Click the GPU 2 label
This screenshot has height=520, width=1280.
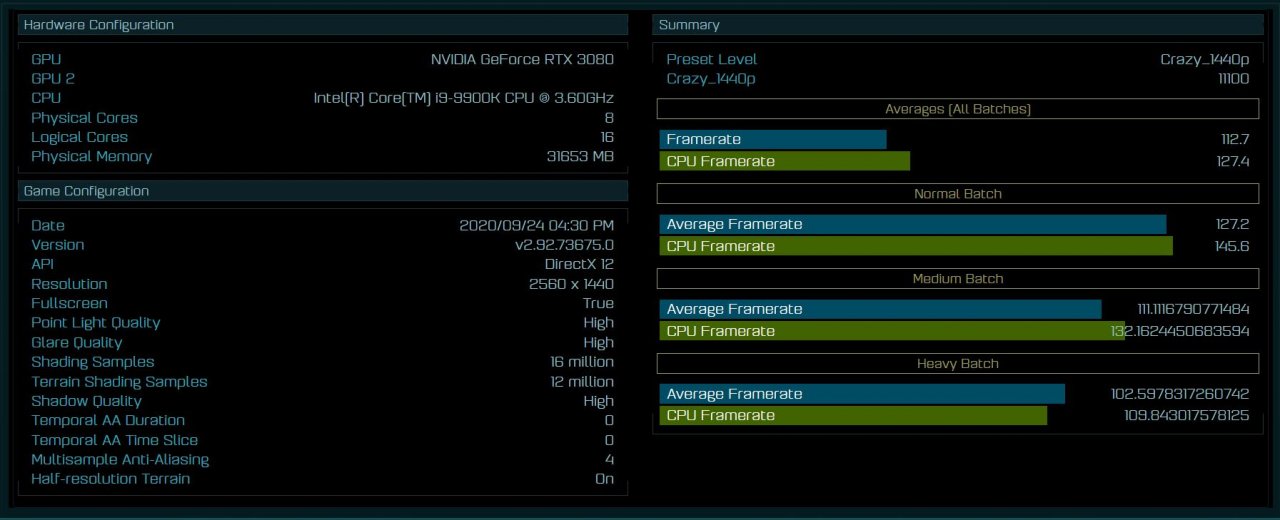coord(53,78)
